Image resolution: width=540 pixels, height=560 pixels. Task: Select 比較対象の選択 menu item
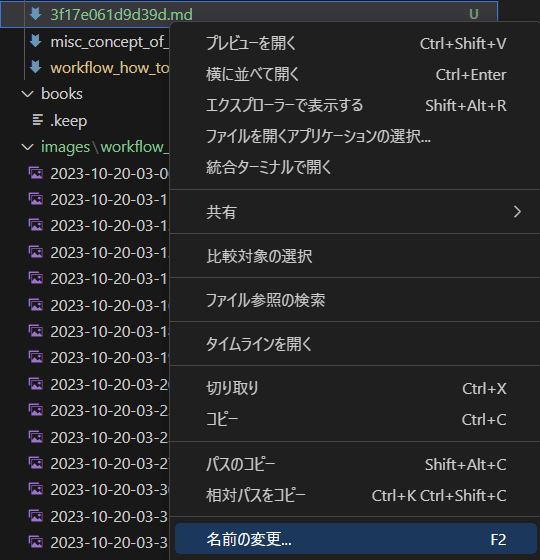pos(356,256)
